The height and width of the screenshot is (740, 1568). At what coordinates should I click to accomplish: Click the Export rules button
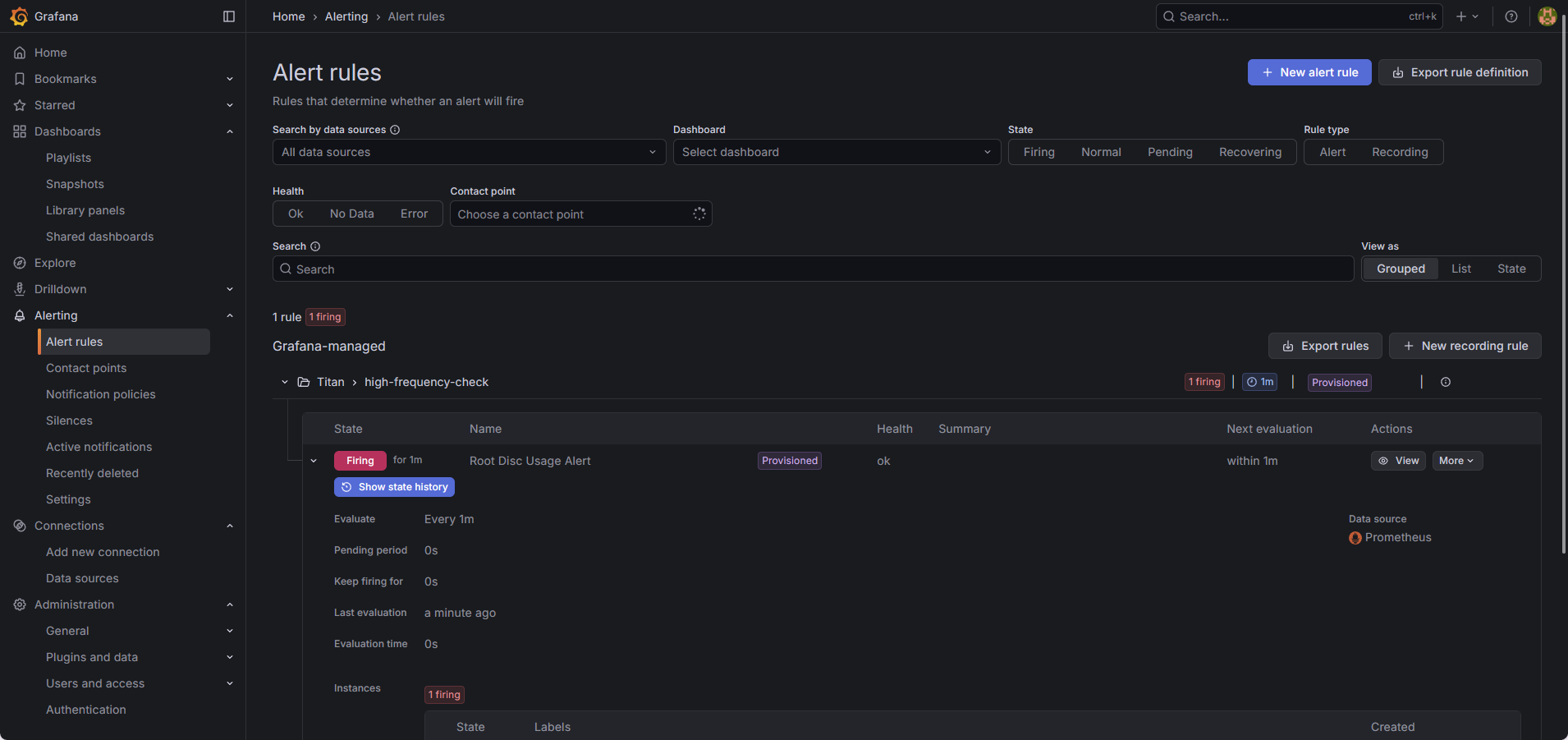(1325, 346)
